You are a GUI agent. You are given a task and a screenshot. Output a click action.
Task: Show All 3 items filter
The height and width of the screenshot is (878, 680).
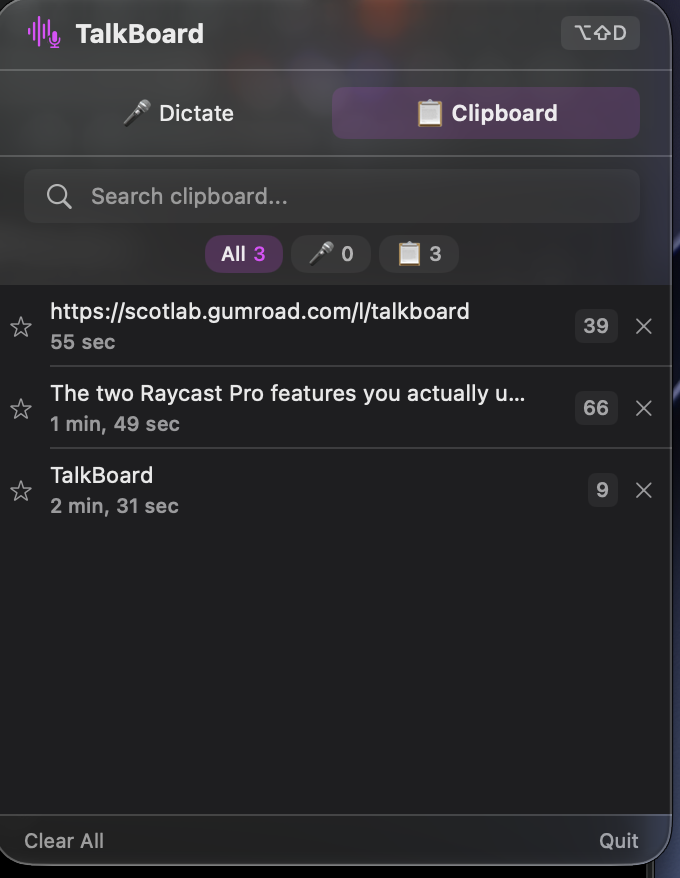pos(244,254)
